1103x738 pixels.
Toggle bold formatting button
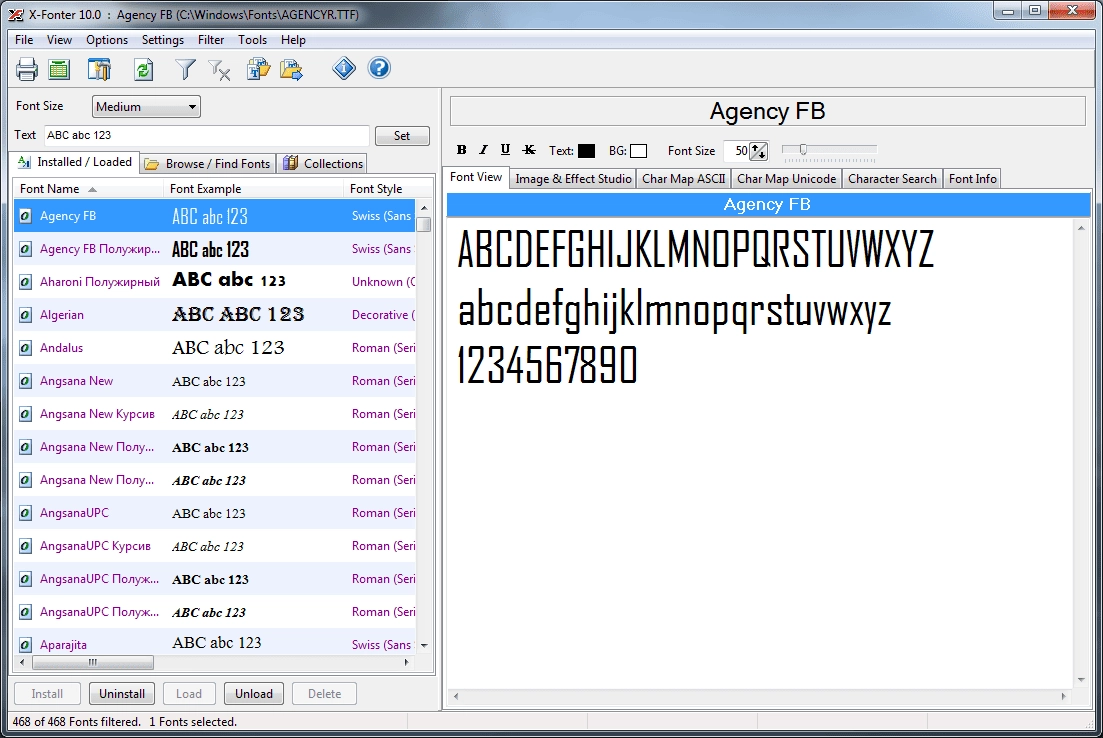[461, 150]
